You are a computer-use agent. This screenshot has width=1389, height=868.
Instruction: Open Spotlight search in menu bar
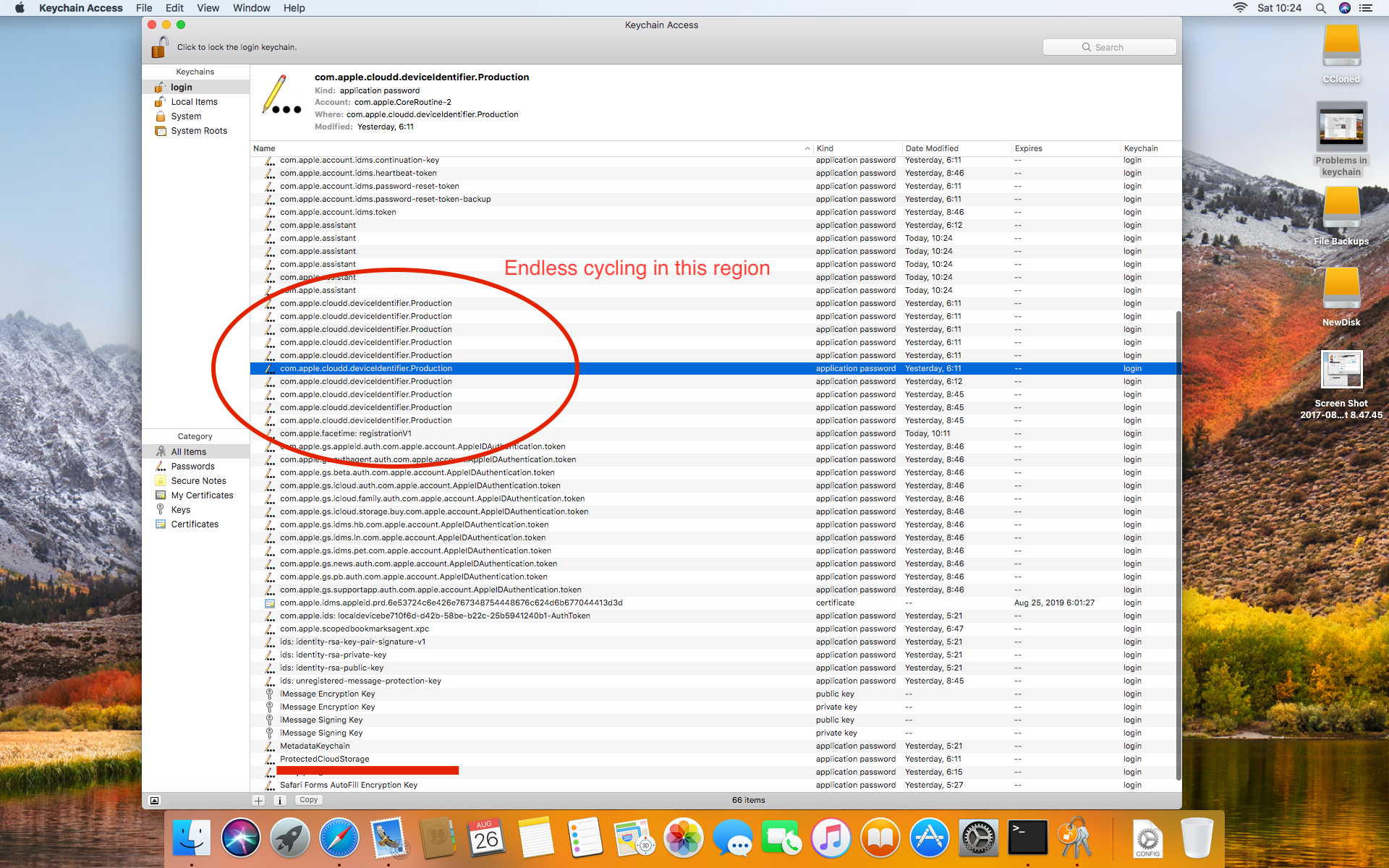pyautogui.click(x=1320, y=8)
